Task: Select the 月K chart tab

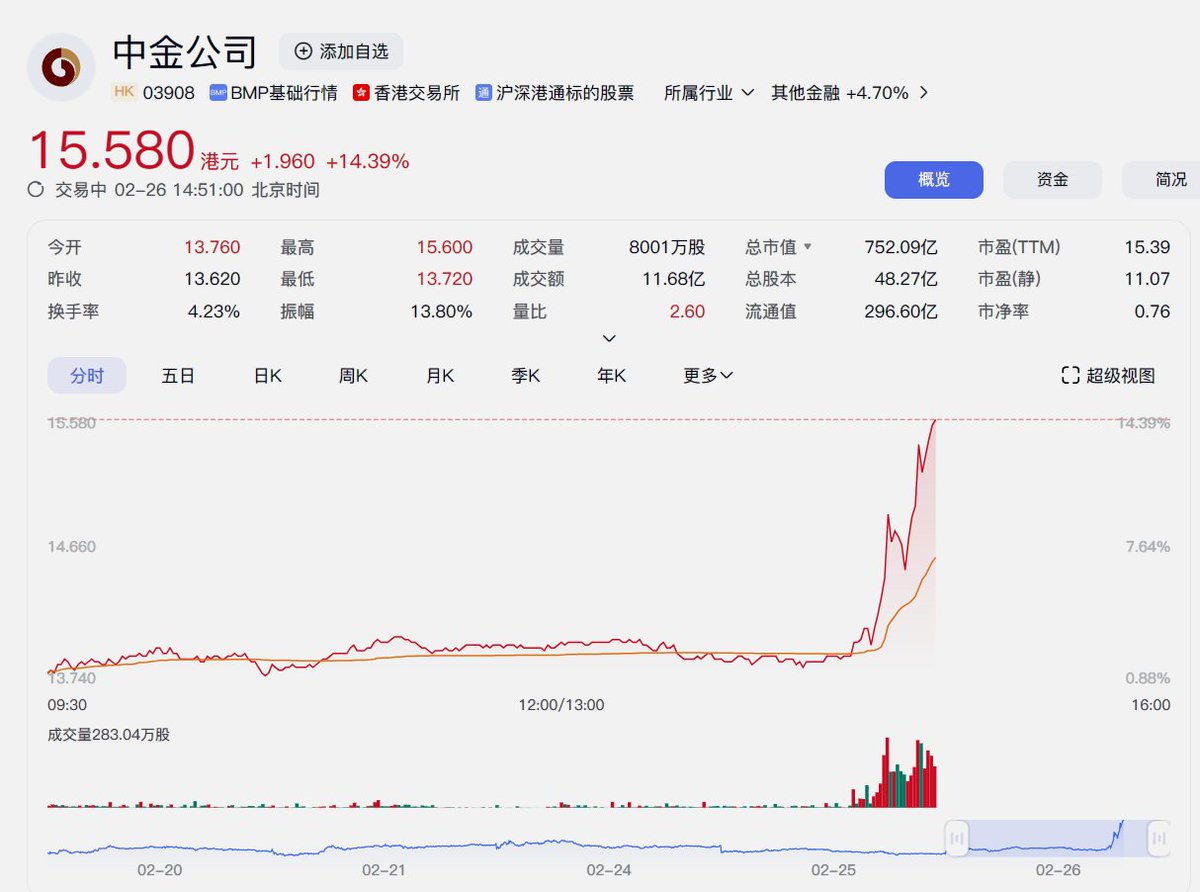Action: pyautogui.click(x=440, y=375)
